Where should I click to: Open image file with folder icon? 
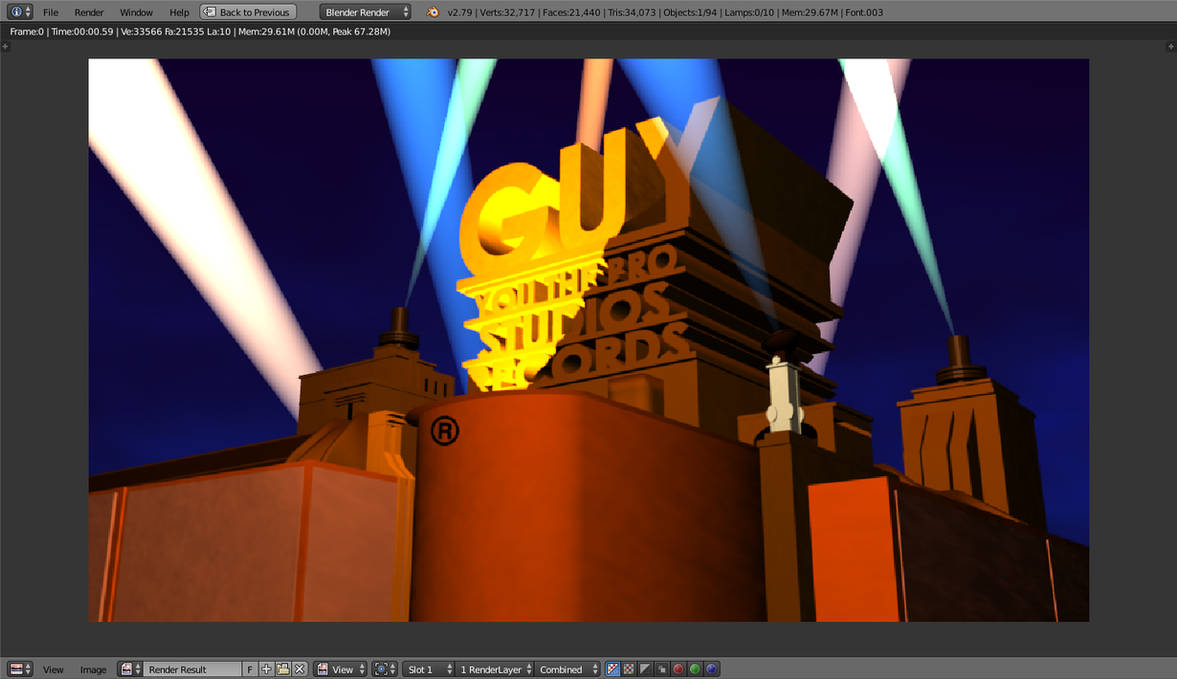(x=283, y=669)
